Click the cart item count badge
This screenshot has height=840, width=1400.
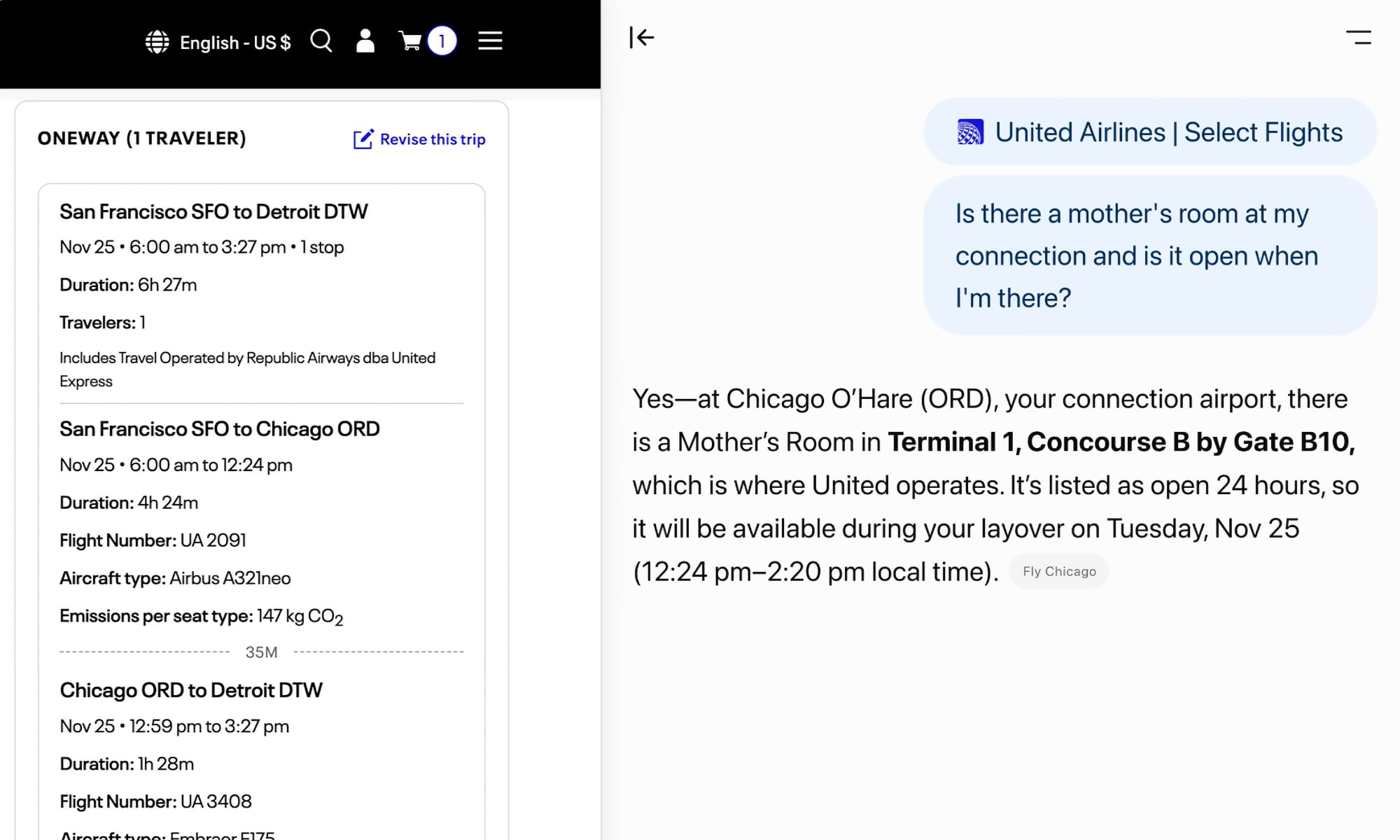[x=442, y=41]
